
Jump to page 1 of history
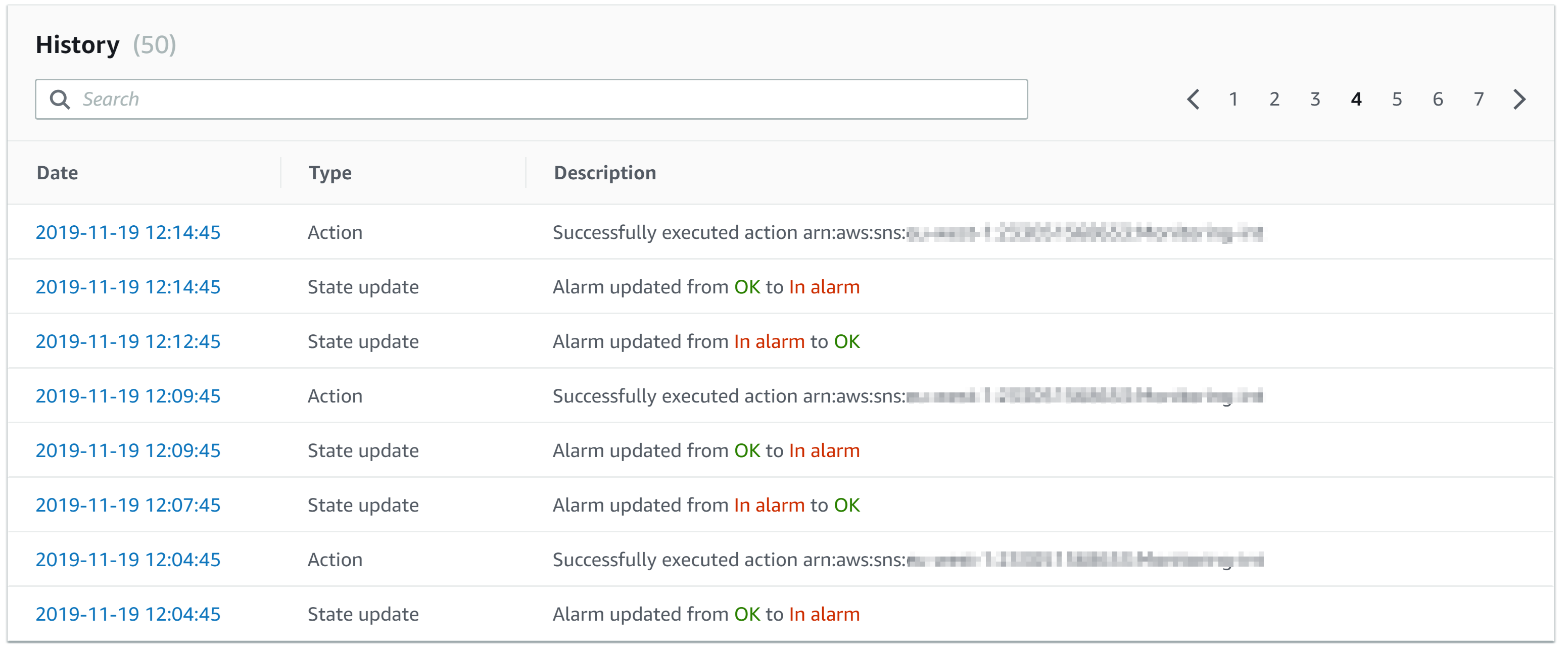(1233, 99)
